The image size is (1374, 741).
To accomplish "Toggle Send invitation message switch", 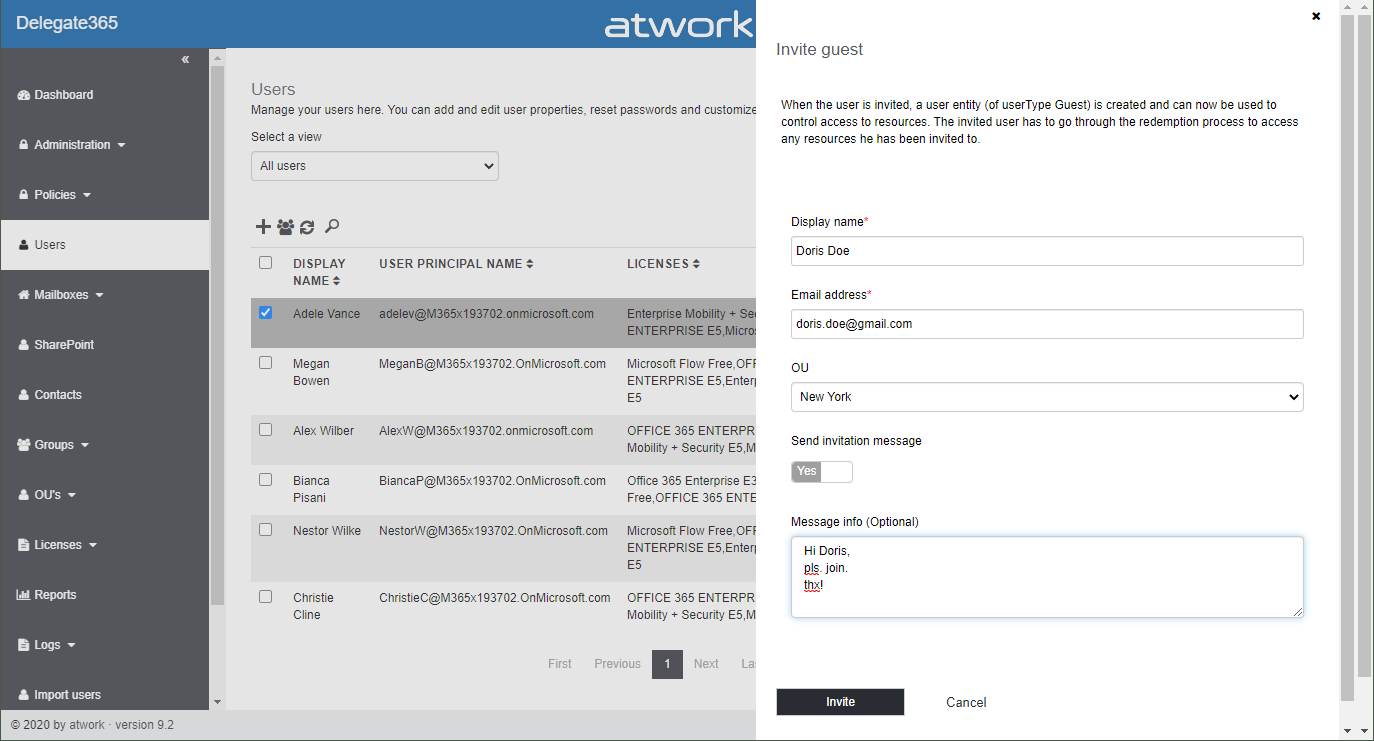I will click(822, 472).
